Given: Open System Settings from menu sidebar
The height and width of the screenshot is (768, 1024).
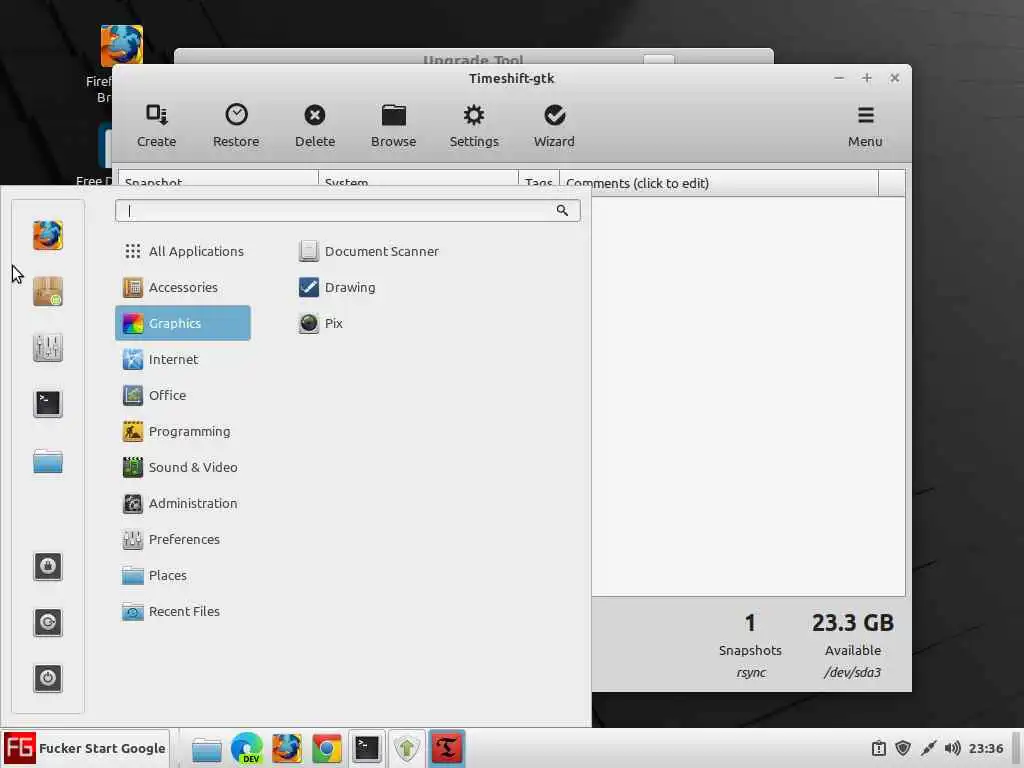Looking at the screenshot, I should [x=48, y=347].
